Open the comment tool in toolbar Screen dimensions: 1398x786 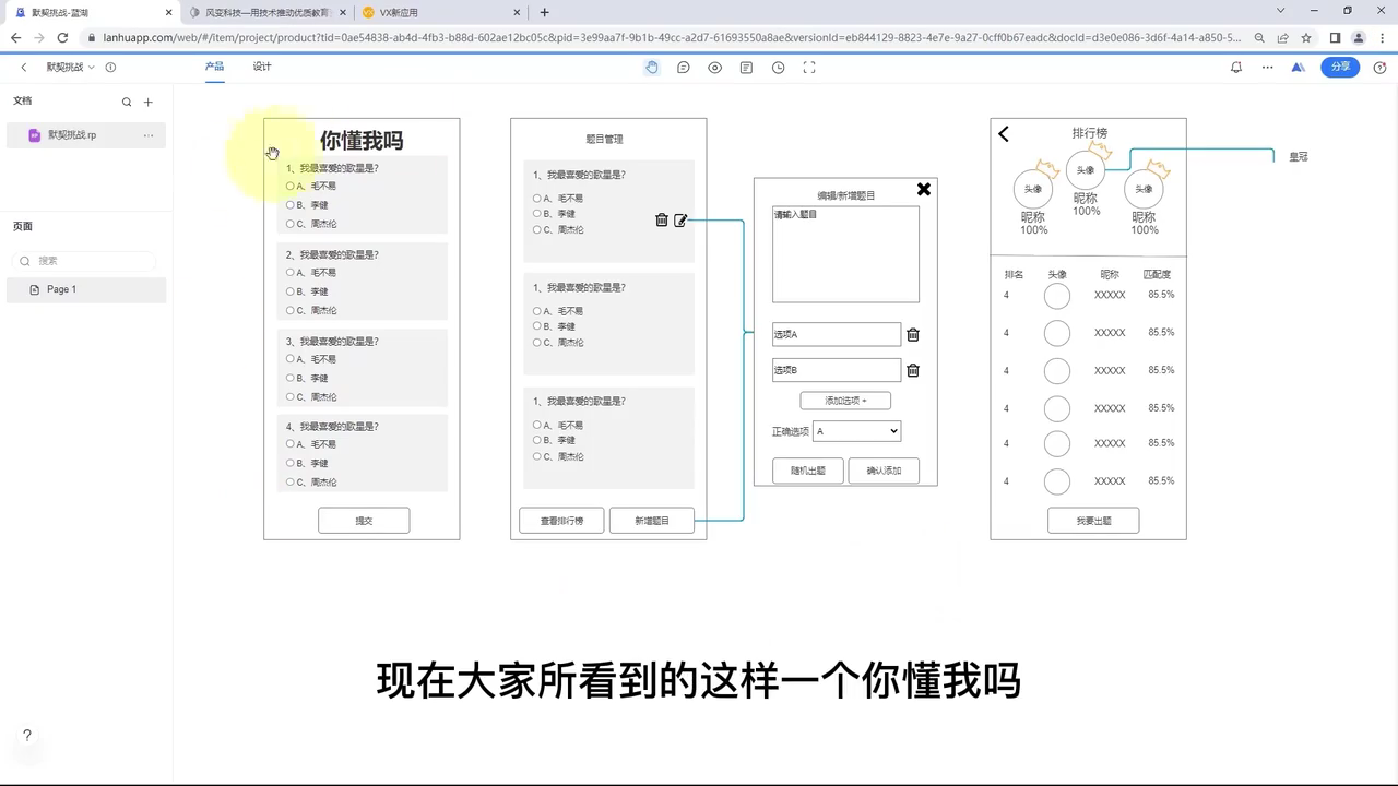(683, 67)
